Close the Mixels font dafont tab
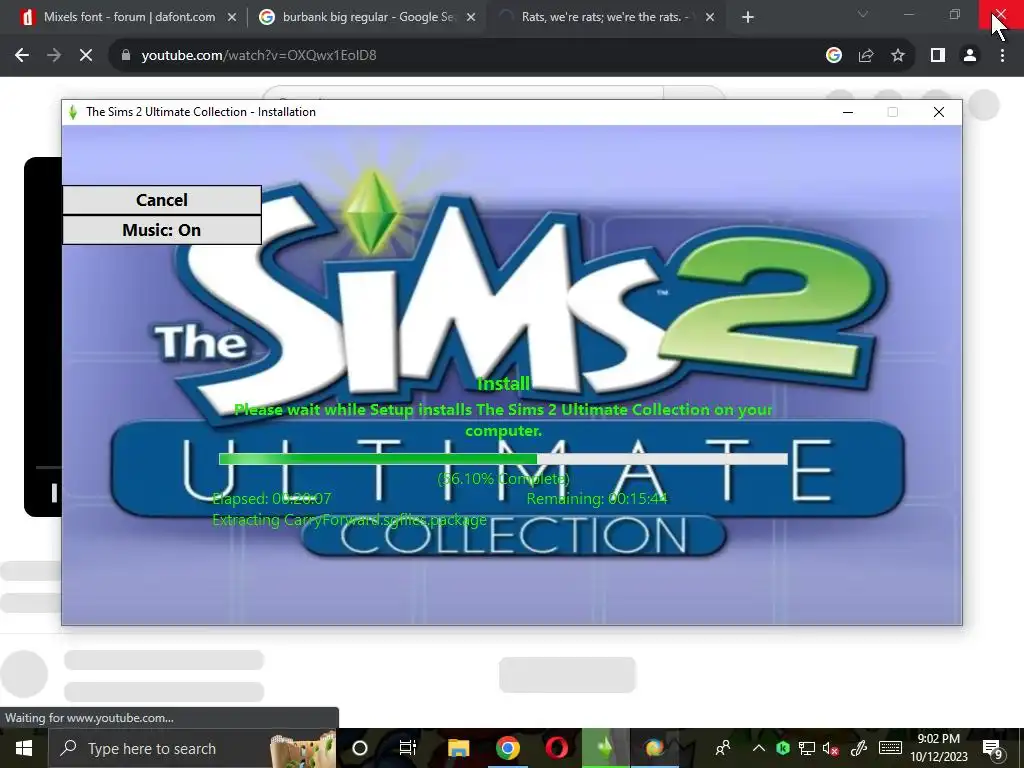 tap(232, 18)
